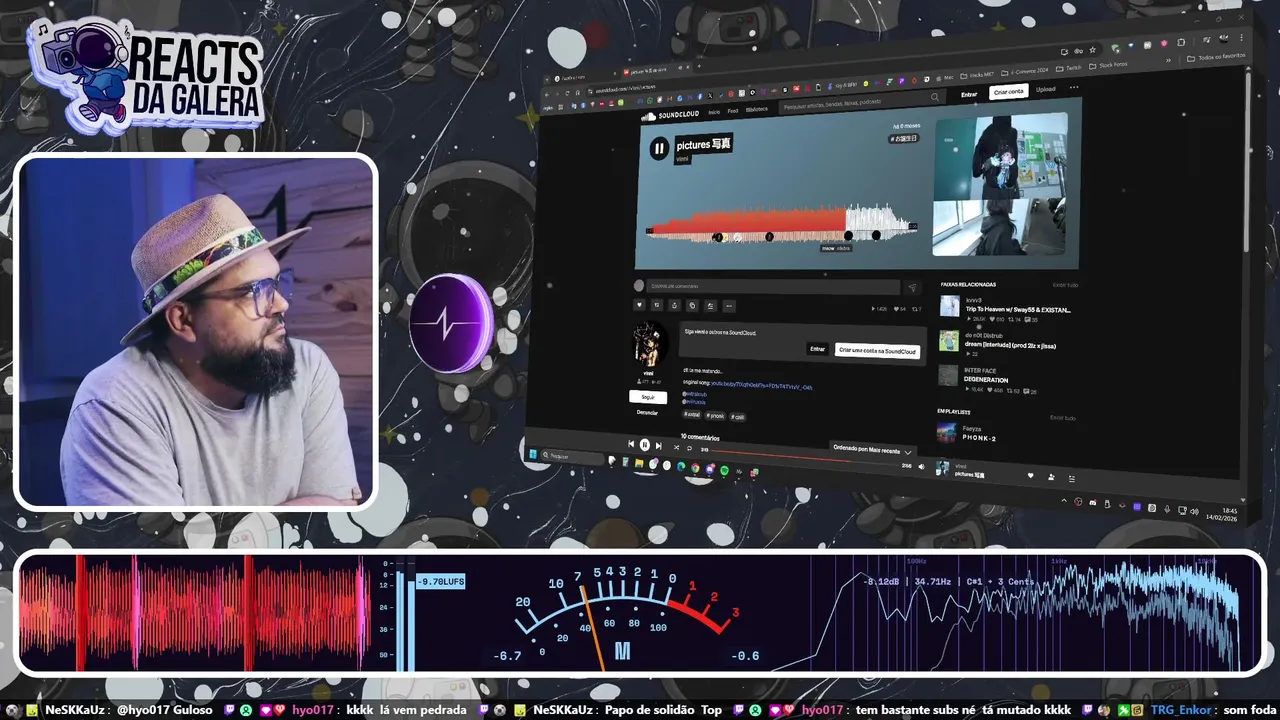Open vinni's profile avatar
The height and width of the screenshot is (720, 1280).
point(650,345)
